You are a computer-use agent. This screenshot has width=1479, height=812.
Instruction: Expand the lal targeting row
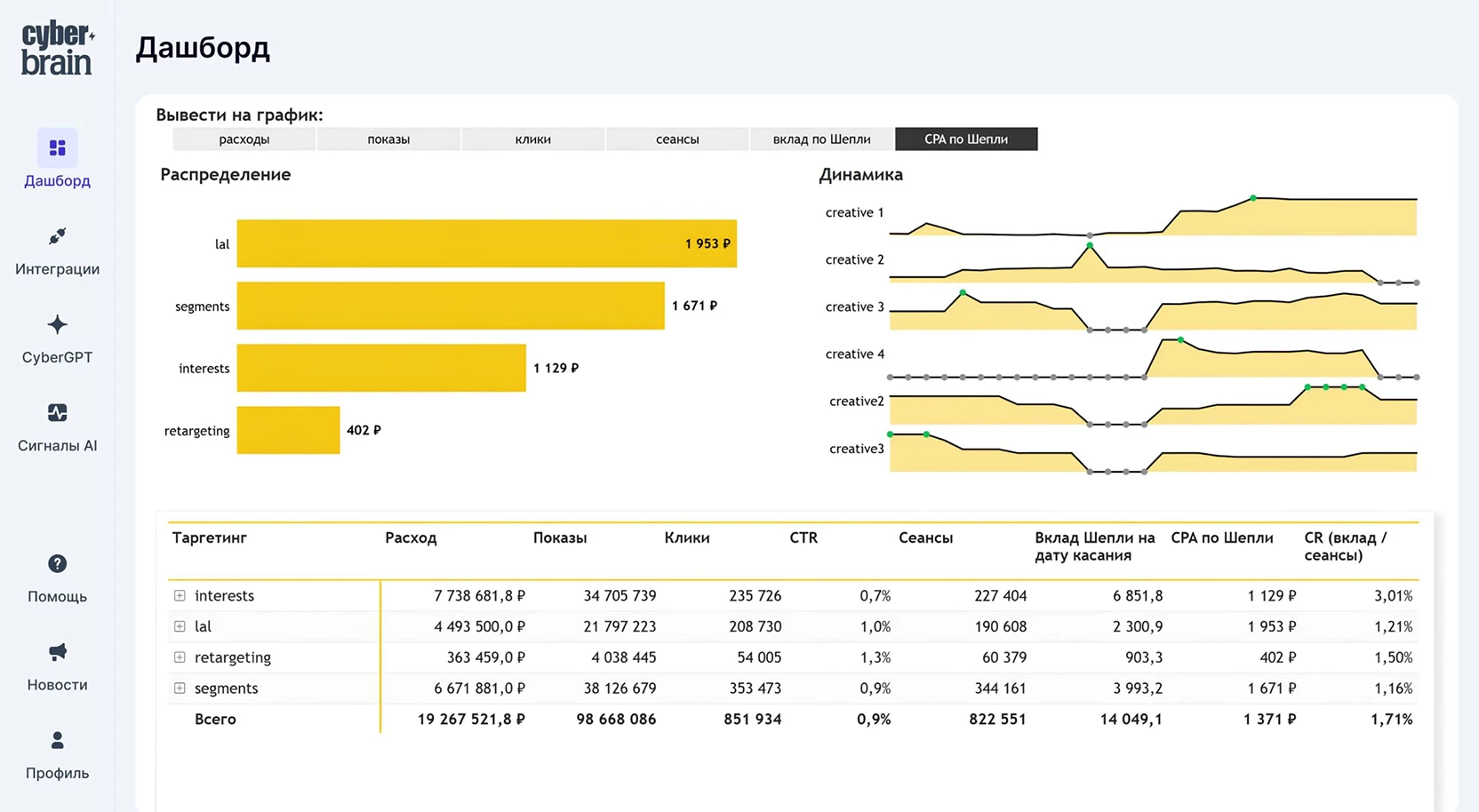(x=180, y=626)
